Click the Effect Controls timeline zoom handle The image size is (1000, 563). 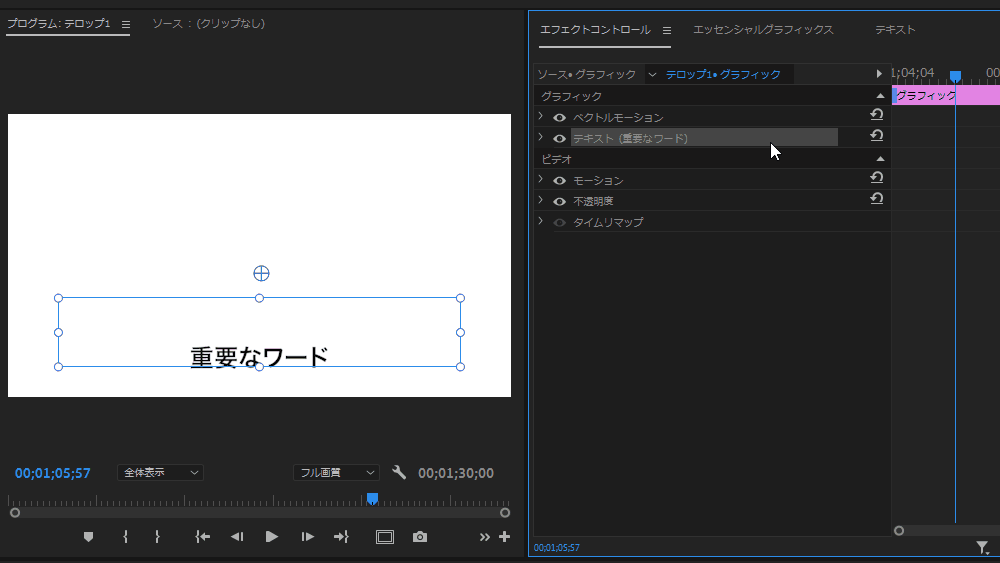[899, 530]
